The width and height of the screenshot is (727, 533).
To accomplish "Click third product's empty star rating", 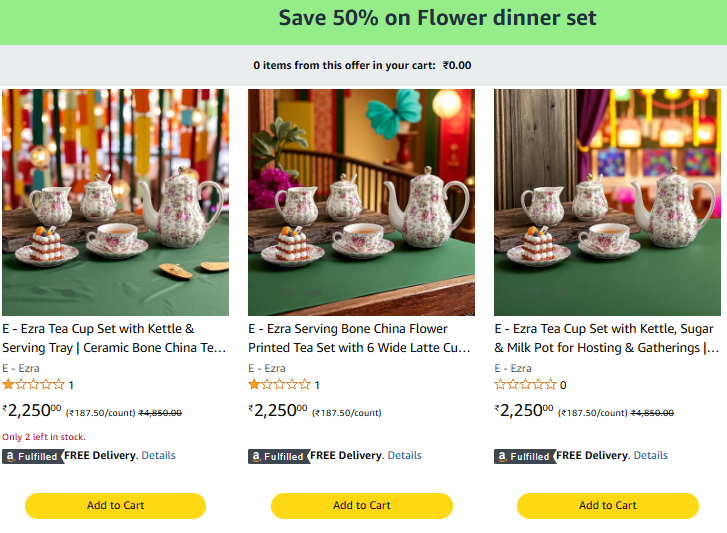I will click(525, 385).
